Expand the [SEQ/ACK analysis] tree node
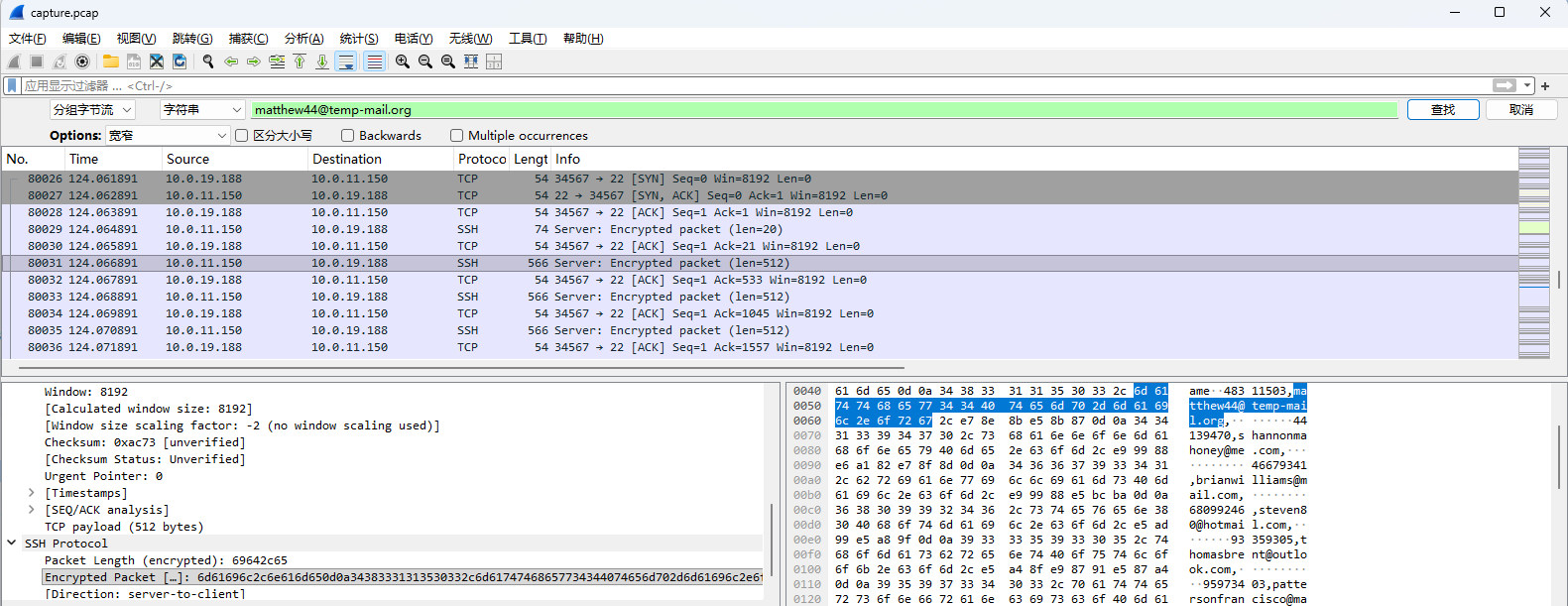1568x606 pixels. pyautogui.click(x=32, y=510)
